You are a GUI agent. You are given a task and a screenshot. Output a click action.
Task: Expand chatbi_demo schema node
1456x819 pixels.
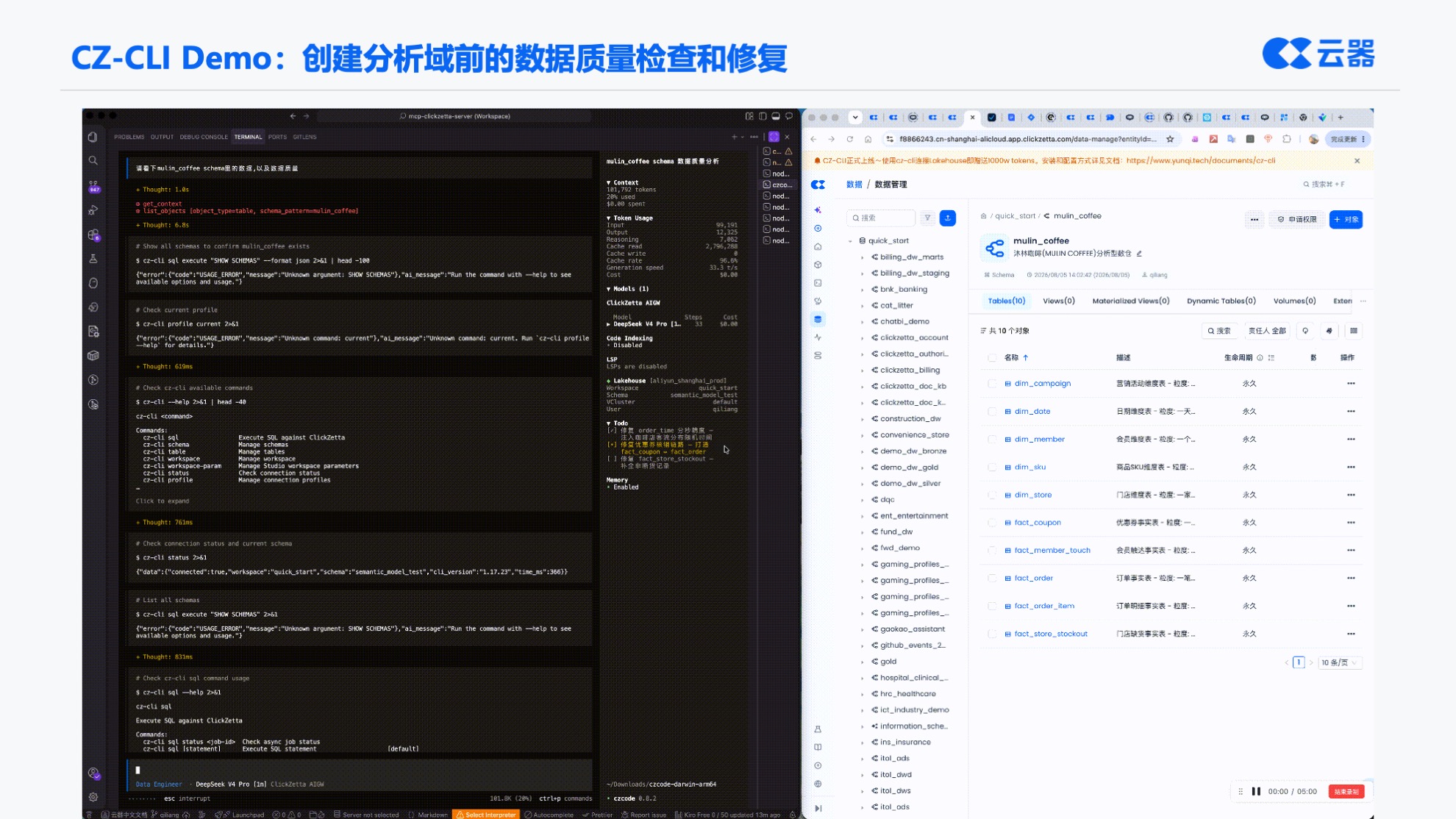point(863,322)
